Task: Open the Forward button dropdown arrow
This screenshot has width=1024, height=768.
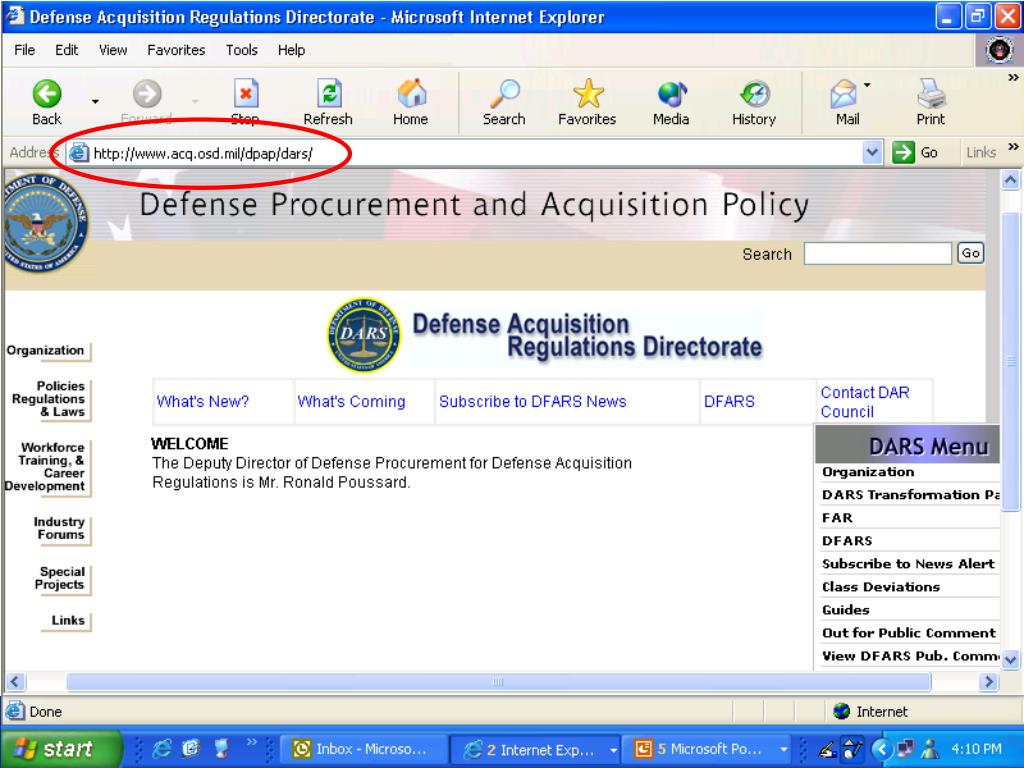Action: [195, 101]
